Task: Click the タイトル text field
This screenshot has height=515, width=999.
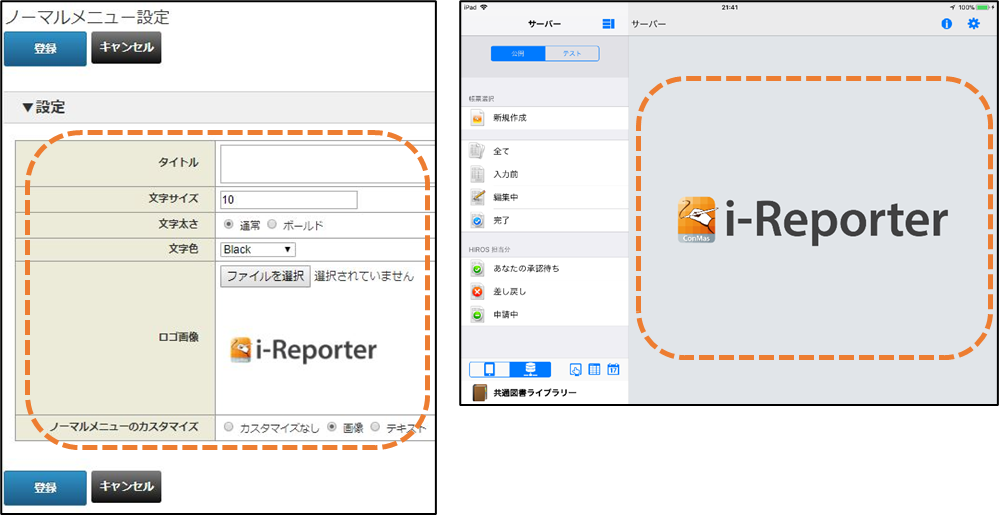Action: [327, 163]
